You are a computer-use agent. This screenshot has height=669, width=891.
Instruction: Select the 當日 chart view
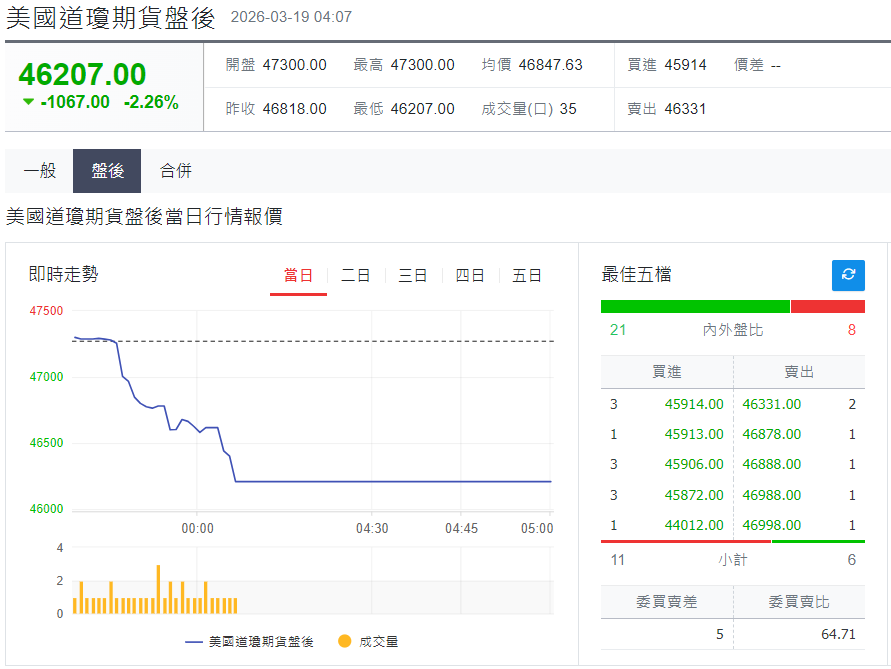[x=298, y=276]
